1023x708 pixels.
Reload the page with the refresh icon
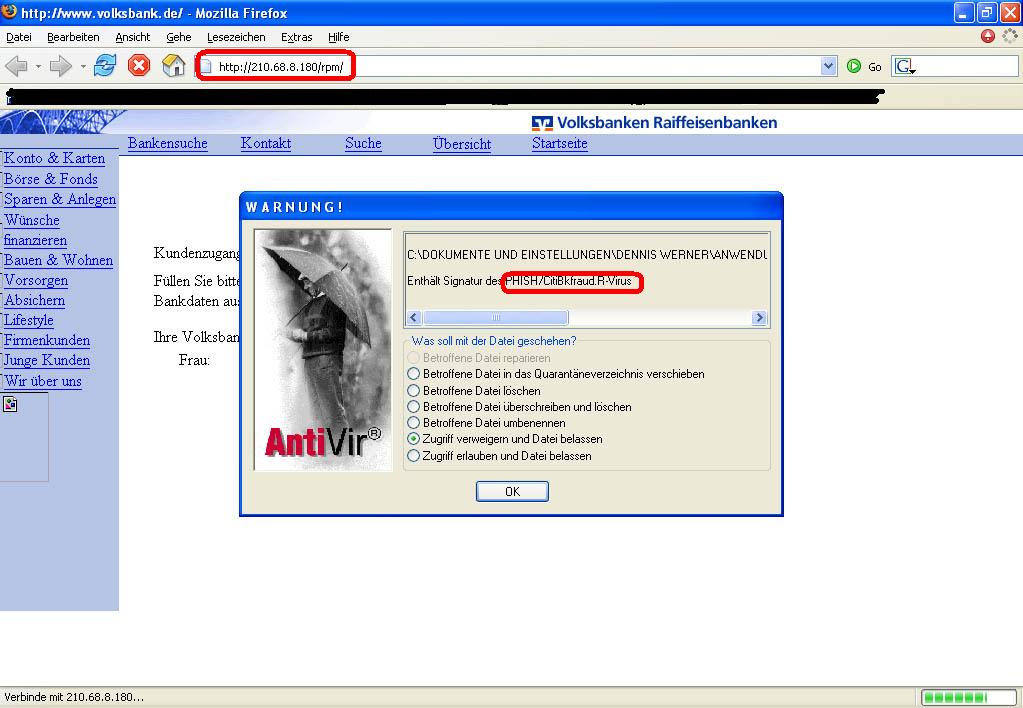click(104, 66)
